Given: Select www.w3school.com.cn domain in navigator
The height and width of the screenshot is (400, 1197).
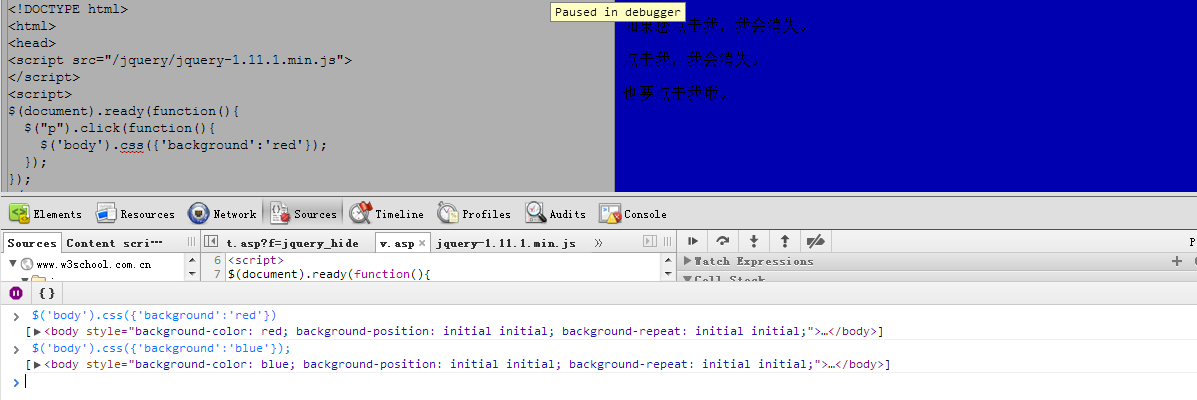Looking at the screenshot, I should click(x=93, y=265).
